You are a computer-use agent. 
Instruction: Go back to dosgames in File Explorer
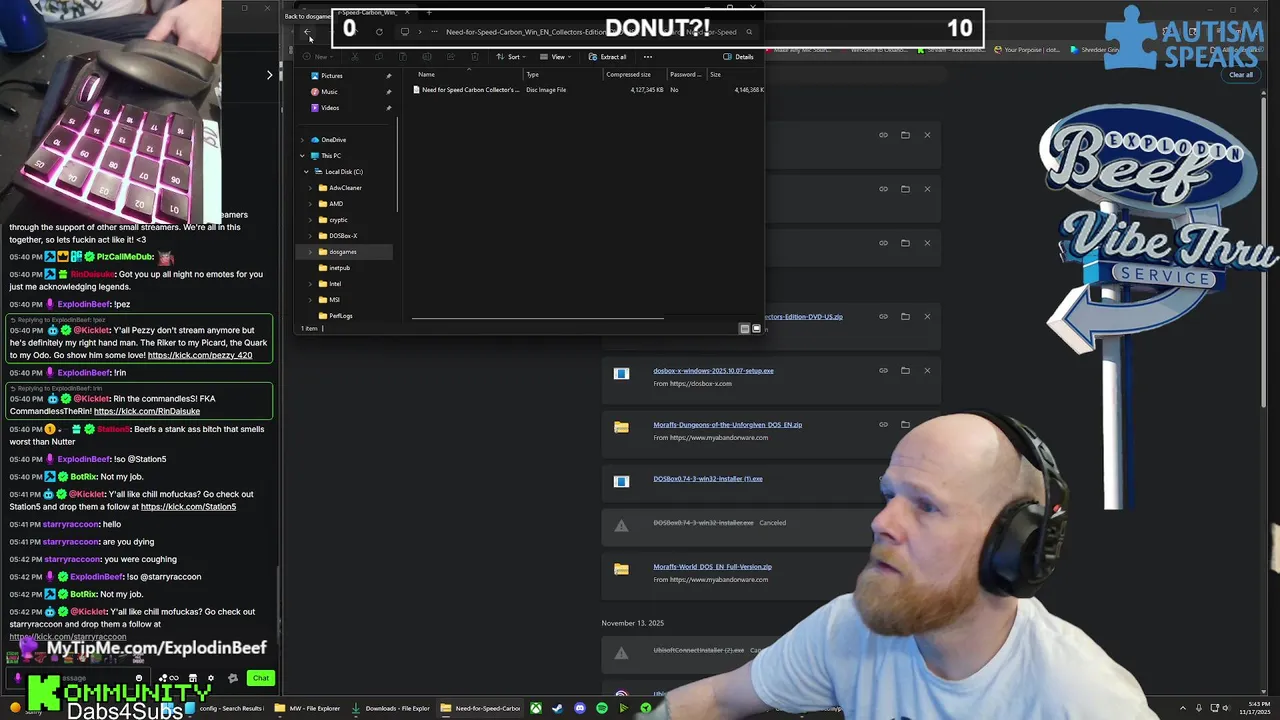coord(307,32)
